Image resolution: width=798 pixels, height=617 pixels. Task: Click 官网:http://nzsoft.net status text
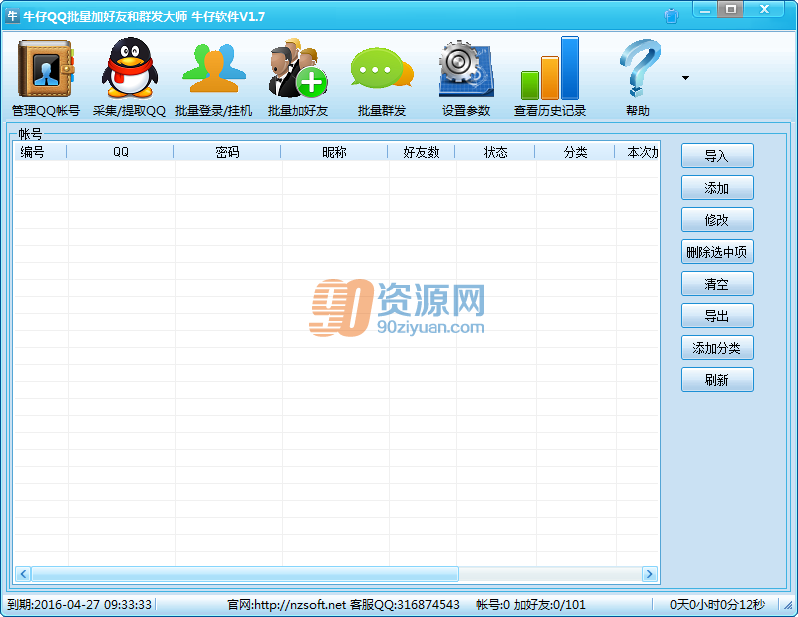tap(287, 605)
